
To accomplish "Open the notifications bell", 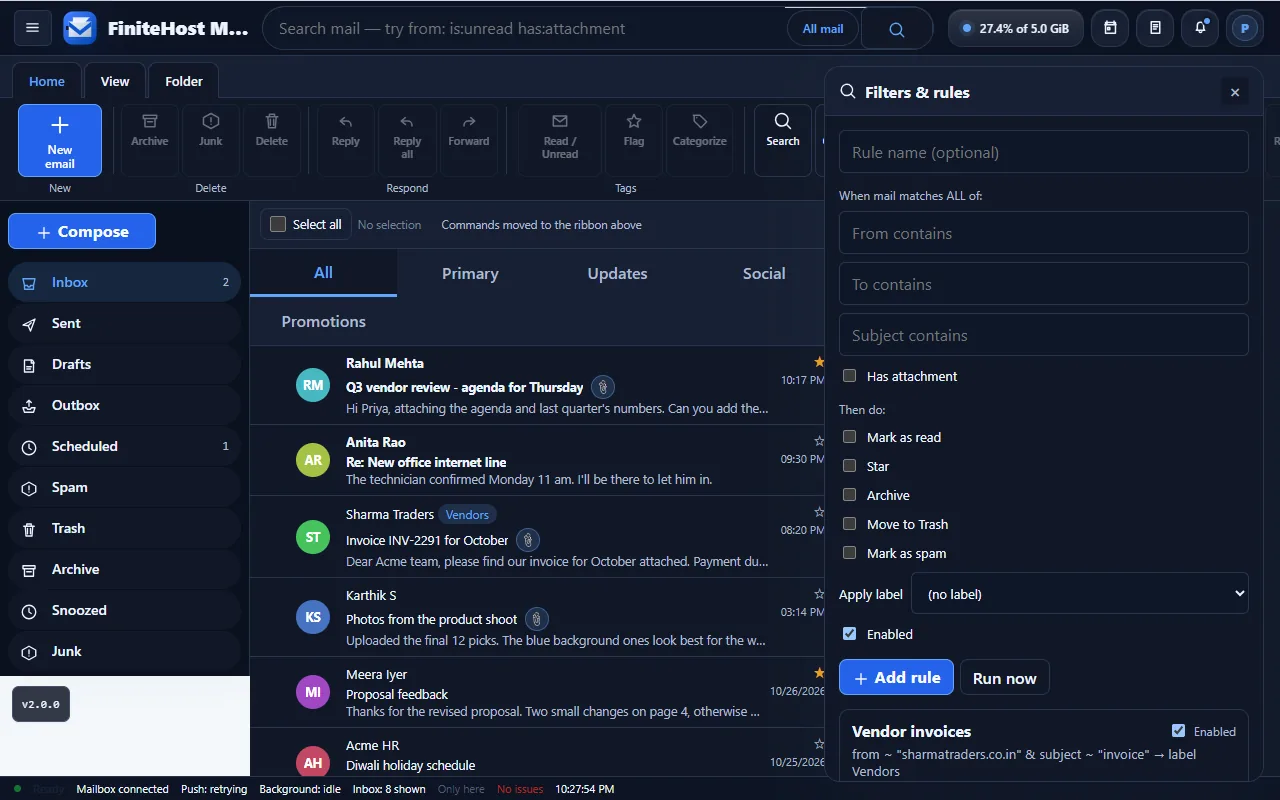I will (x=1200, y=28).
